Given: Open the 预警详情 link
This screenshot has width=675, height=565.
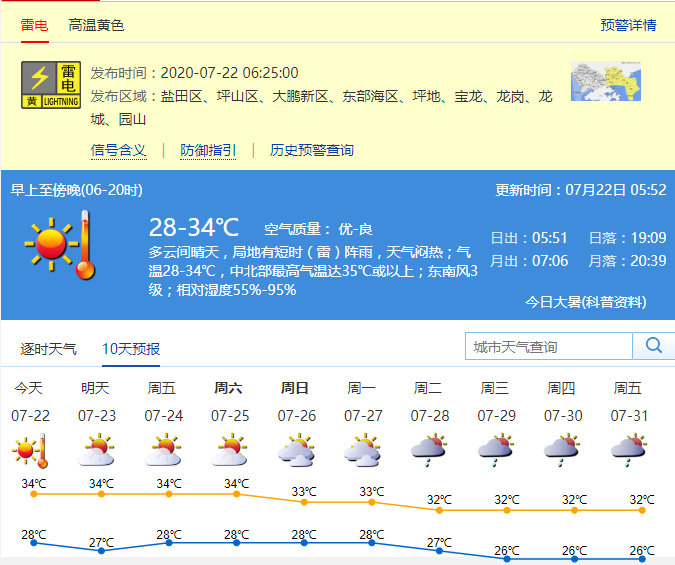Looking at the screenshot, I should click(628, 25).
